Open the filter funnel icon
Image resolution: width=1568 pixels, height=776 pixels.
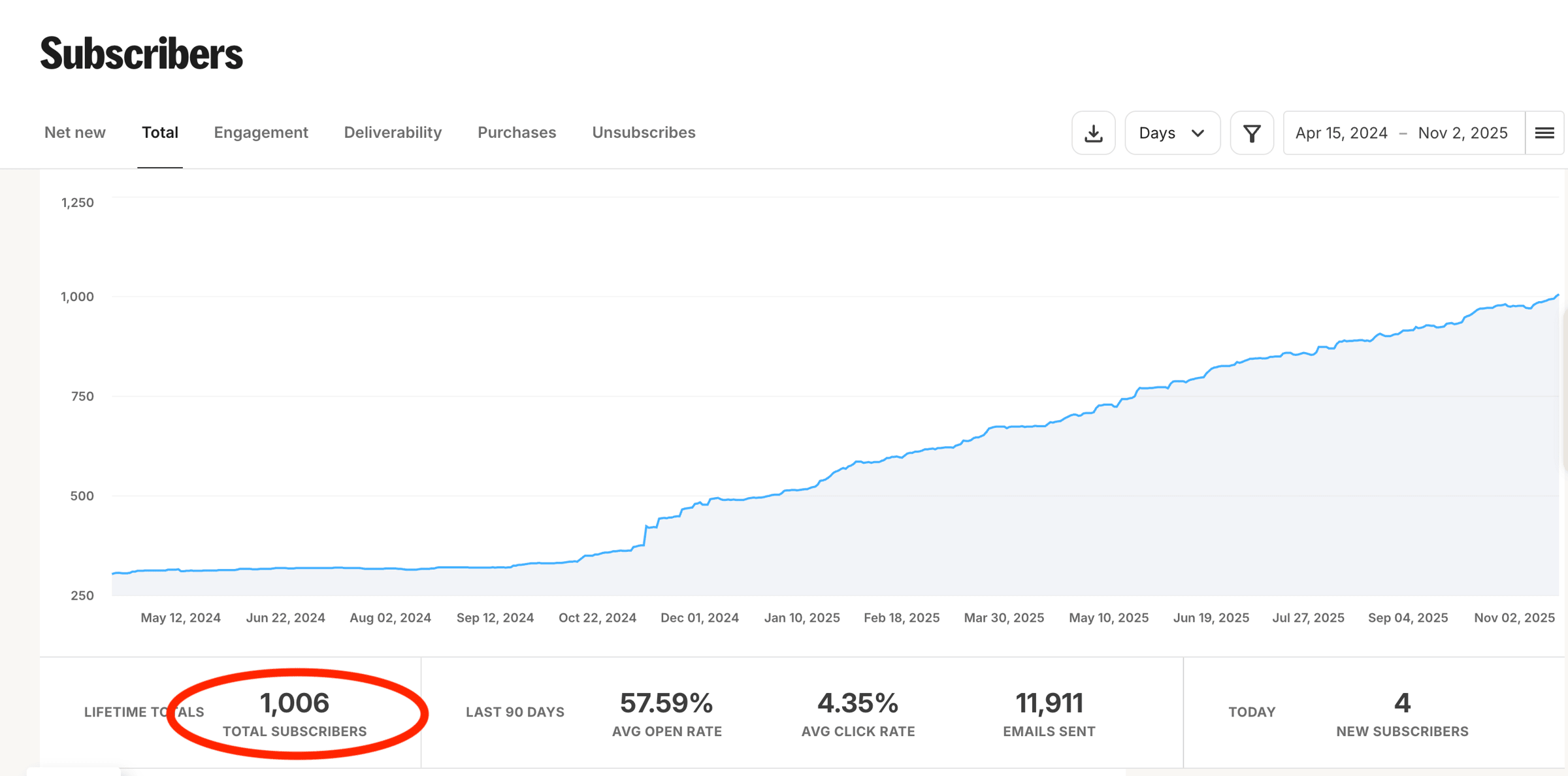point(1251,133)
